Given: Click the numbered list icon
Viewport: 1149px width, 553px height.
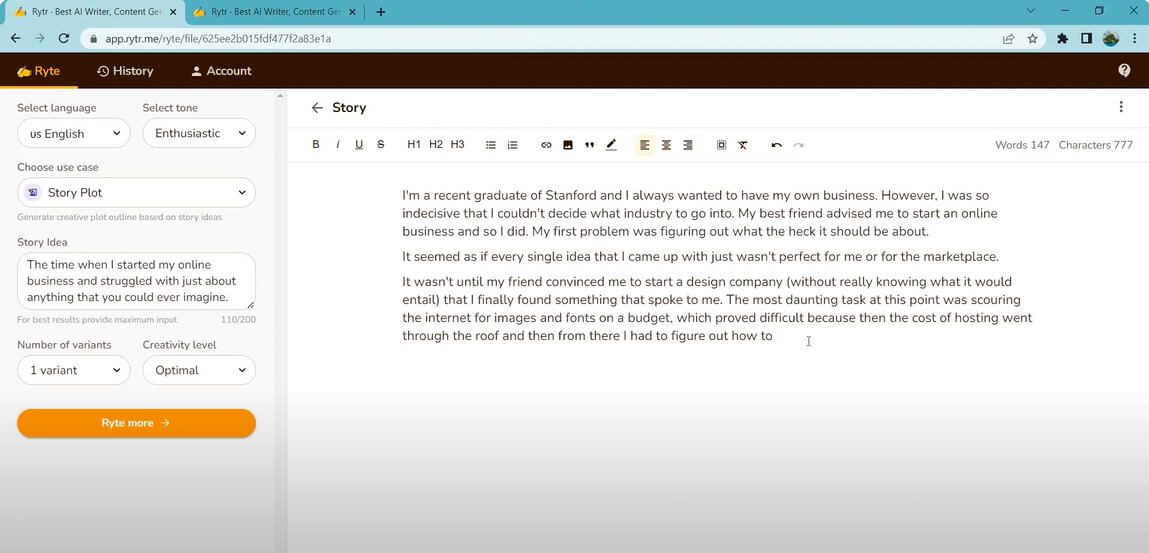Looking at the screenshot, I should (x=513, y=145).
